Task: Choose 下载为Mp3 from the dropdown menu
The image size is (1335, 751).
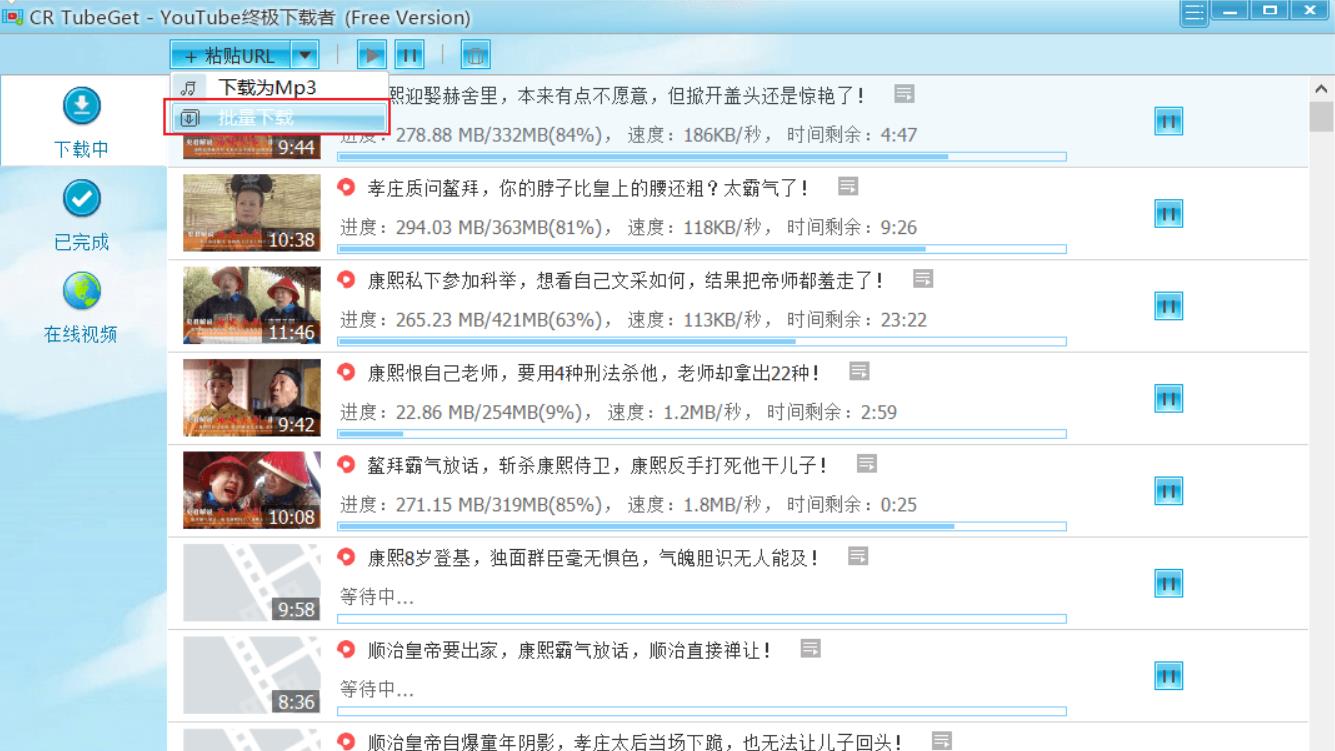Action: pos(267,88)
